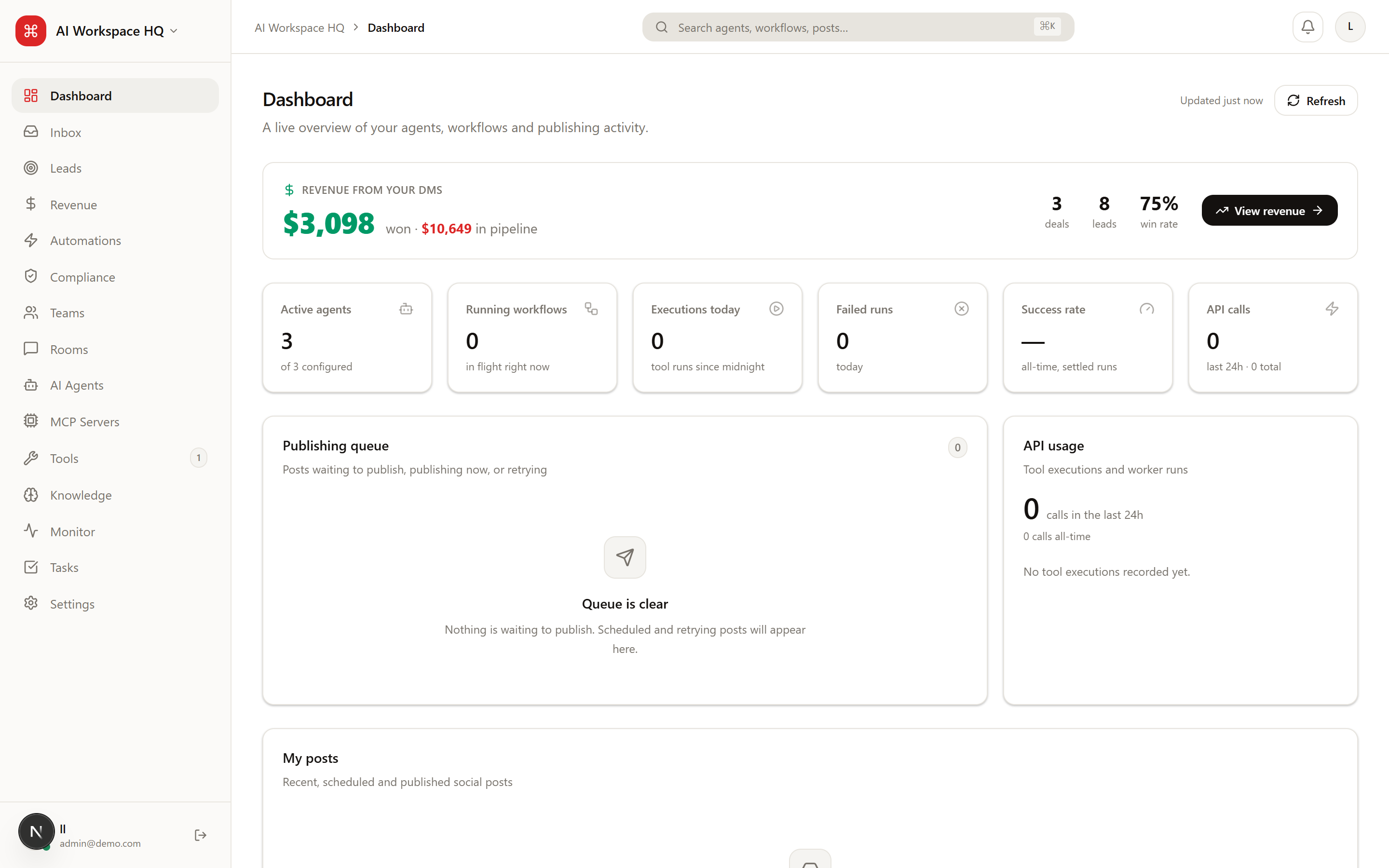This screenshot has width=1389, height=868.
Task: Click the Updated just now label
Action: [1221, 100]
